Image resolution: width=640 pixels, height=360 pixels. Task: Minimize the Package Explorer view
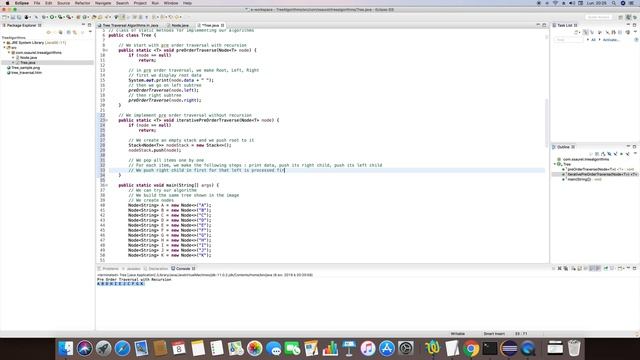(83, 25)
